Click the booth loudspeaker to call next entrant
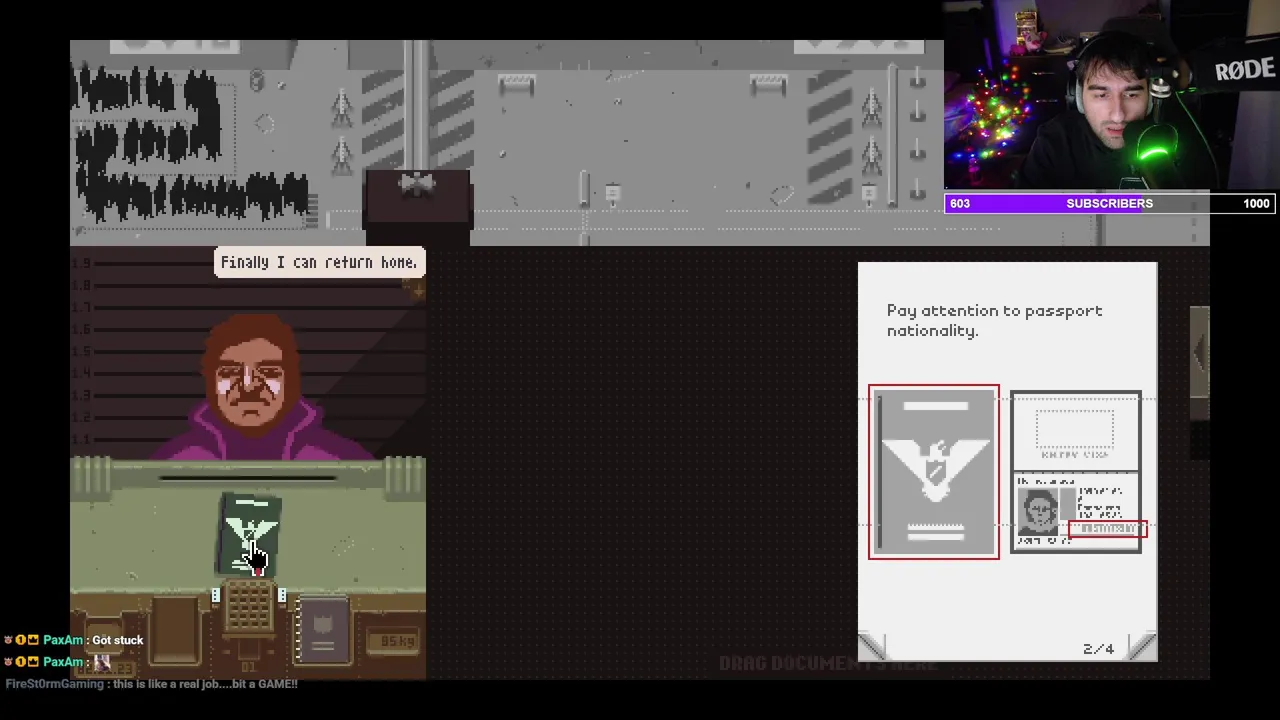The width and height of the screenshot is (1280, 720). pyautogui.click(x=417, y=183)
